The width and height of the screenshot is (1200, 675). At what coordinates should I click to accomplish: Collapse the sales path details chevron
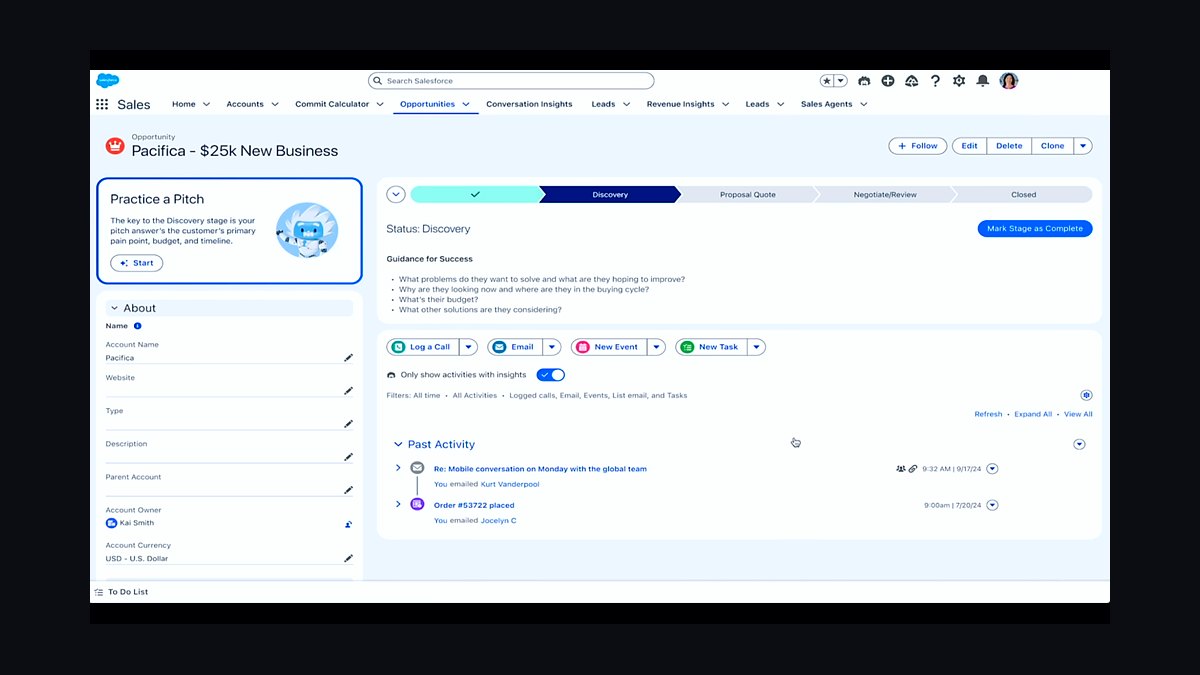(395, 194)
